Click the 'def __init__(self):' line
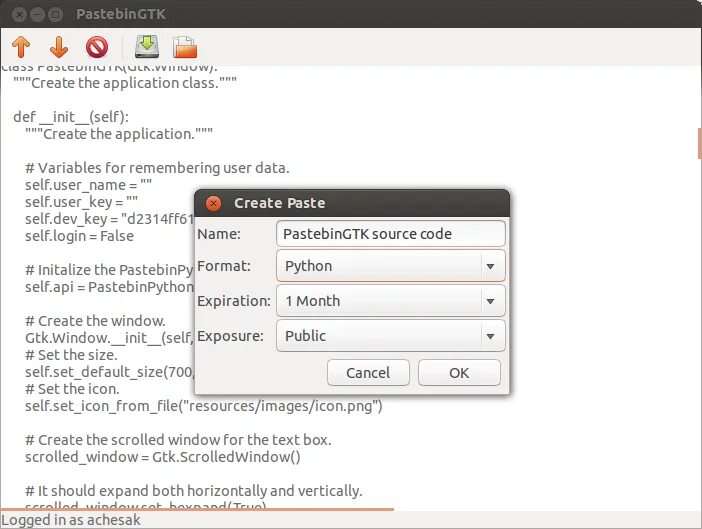The image size is (702, 529). point(71,117)
